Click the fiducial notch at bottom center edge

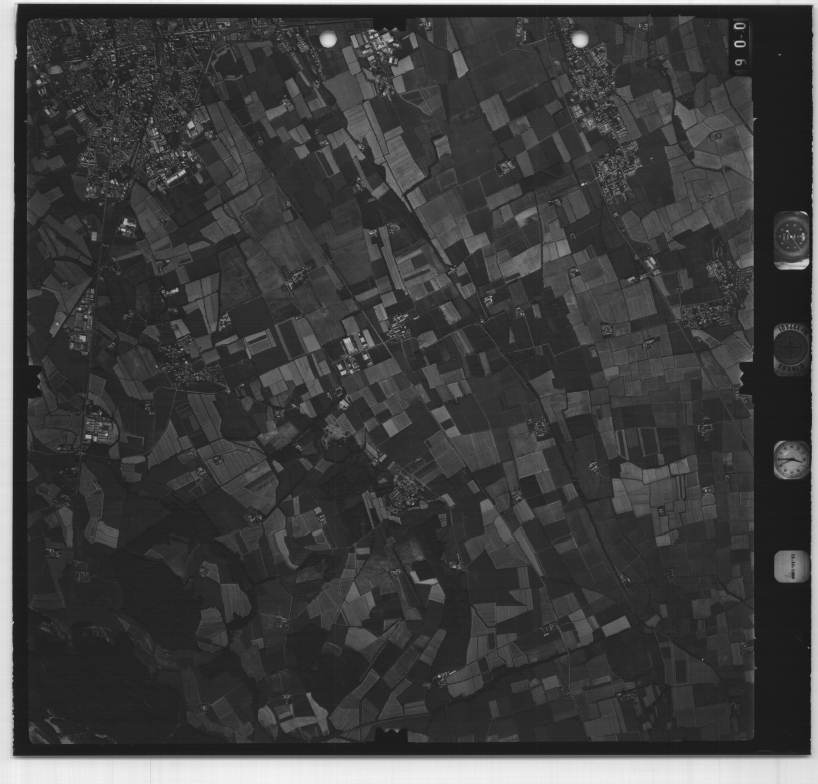click(392, 742)
